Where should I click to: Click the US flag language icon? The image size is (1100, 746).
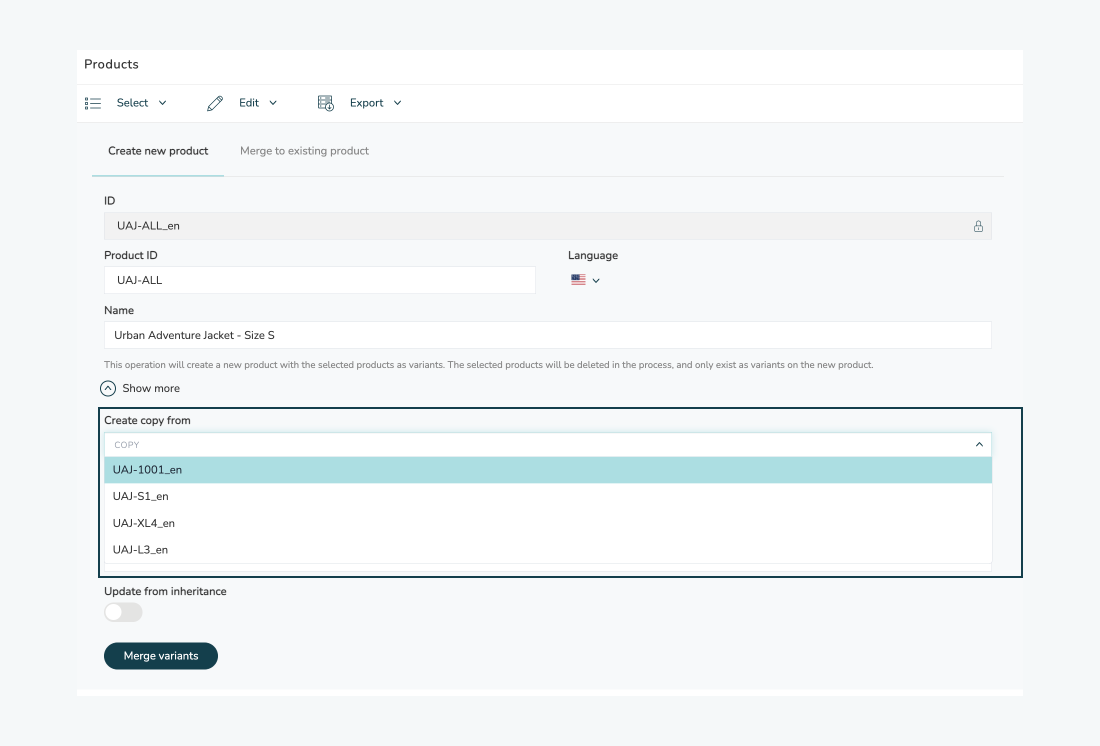(x=578, y=281)
